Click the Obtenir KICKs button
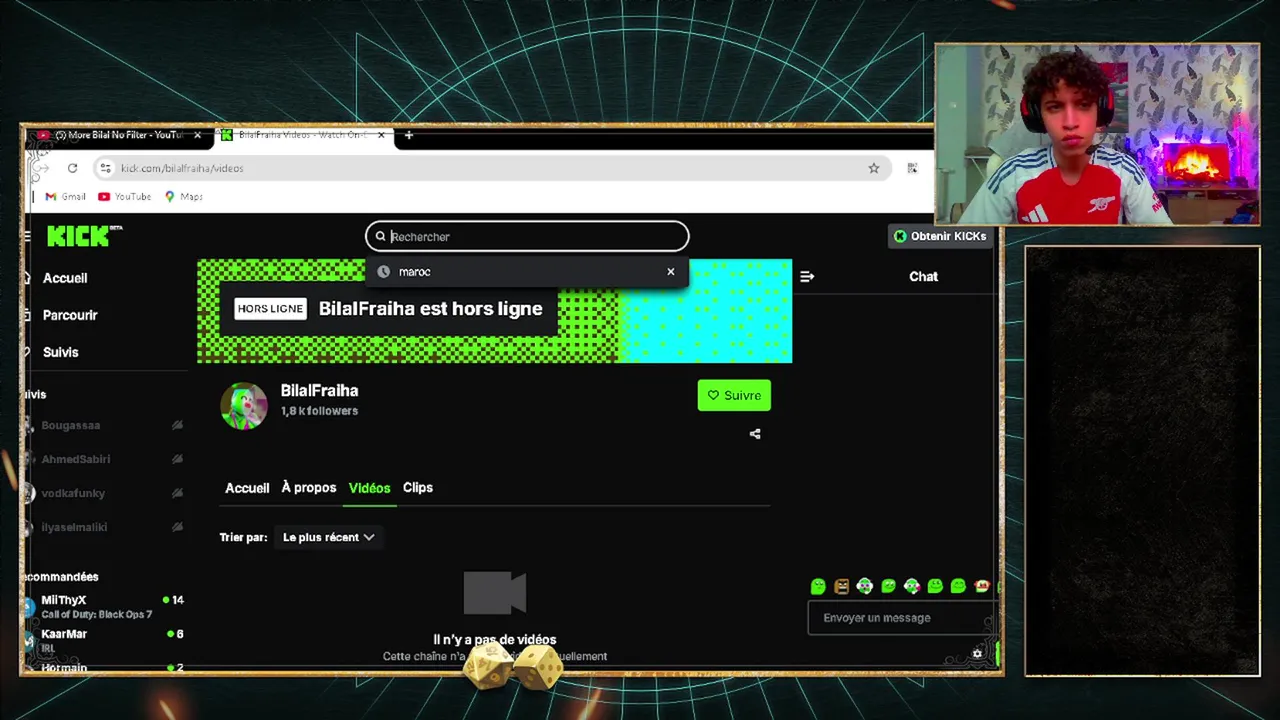This screenshot has width=1280, height=720. tap(940, 236)
